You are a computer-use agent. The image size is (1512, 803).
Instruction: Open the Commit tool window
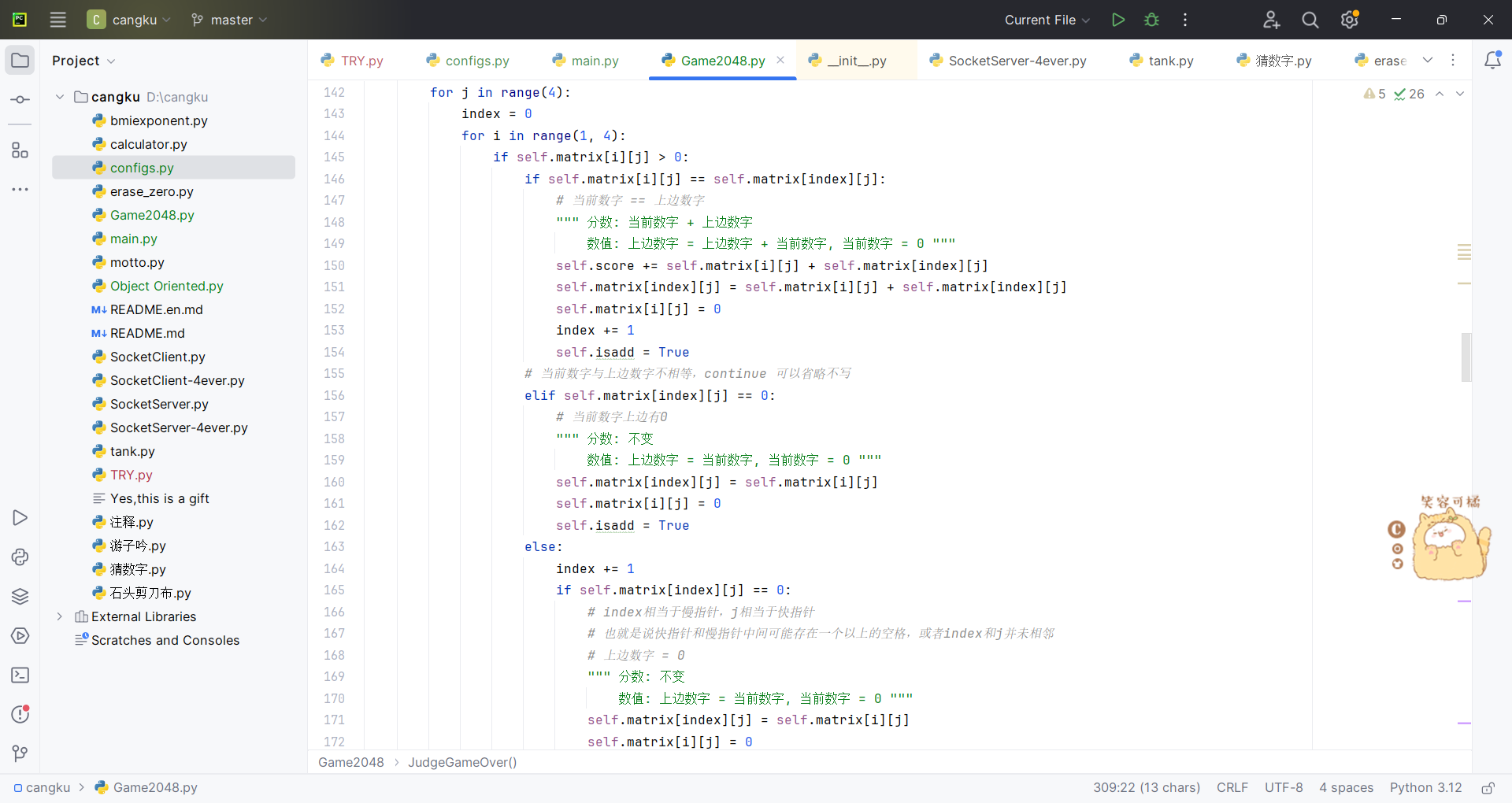click(20, 100)
